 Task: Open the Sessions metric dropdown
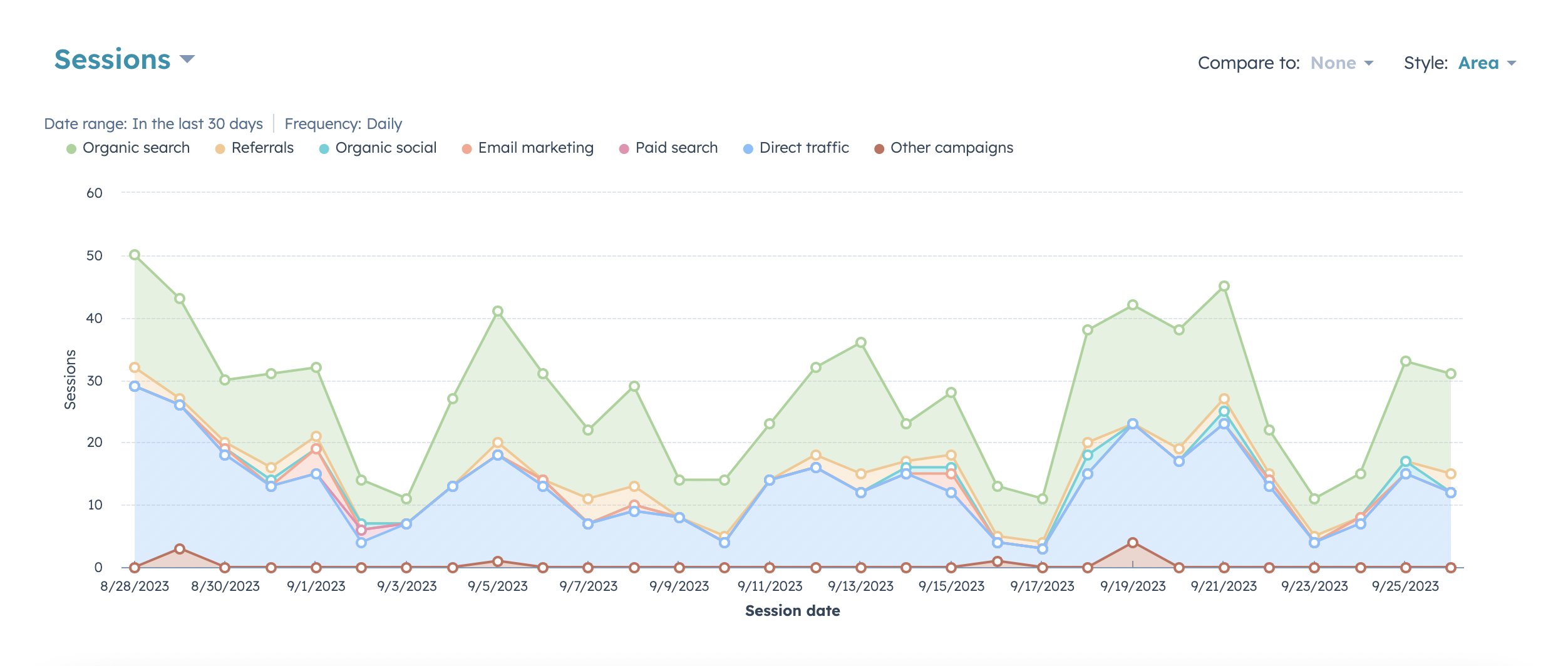[125, 60]
